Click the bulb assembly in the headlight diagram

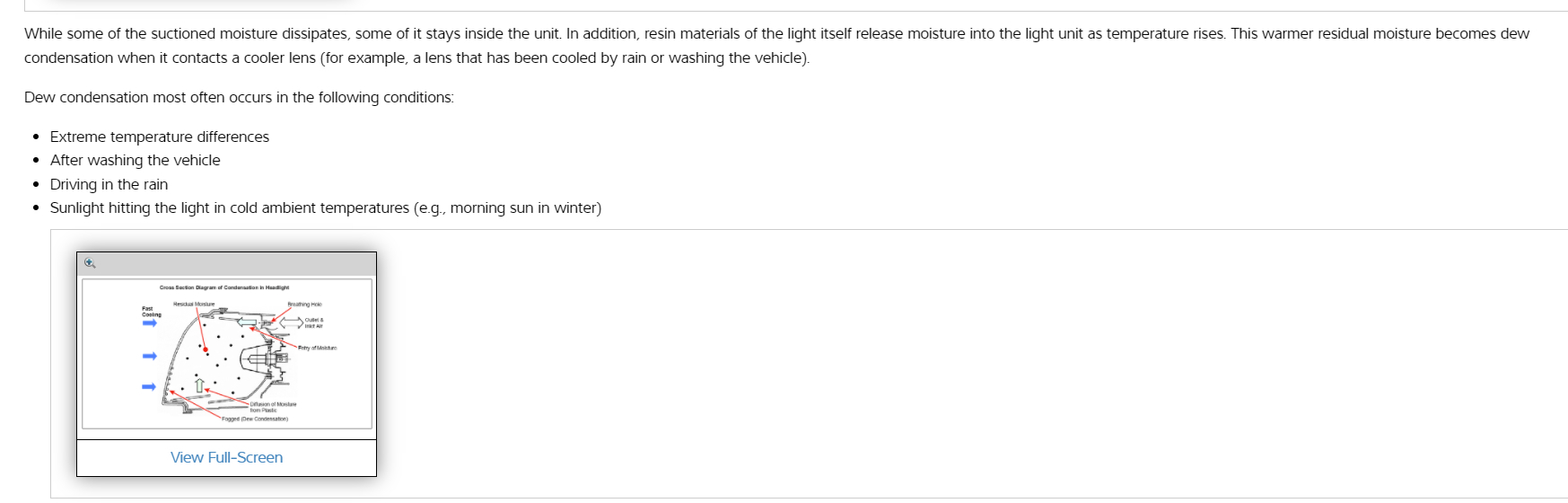(x=267, y=361)
